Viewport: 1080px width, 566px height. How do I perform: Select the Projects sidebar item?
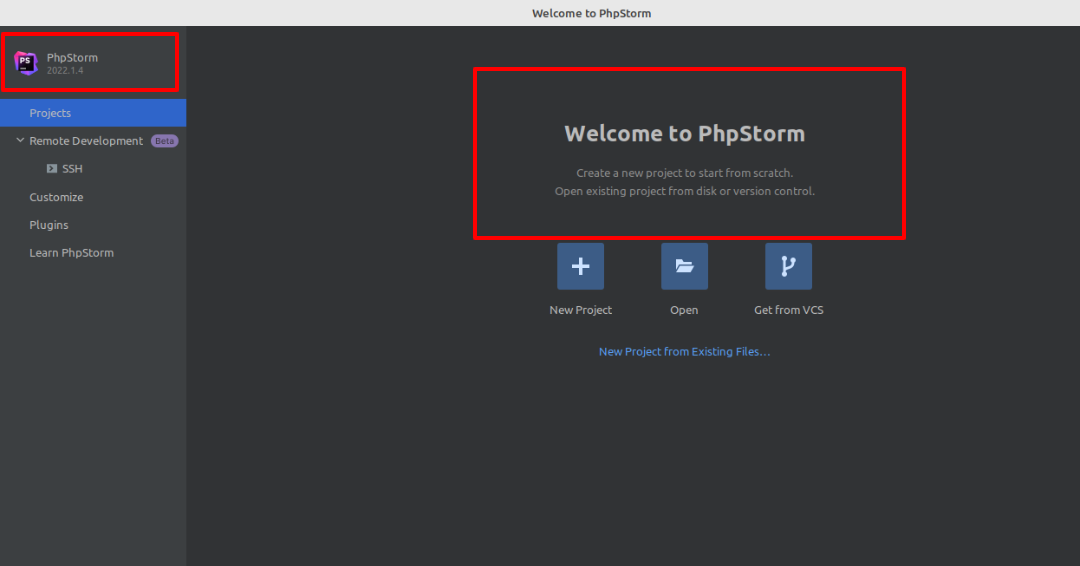[93, 113]
